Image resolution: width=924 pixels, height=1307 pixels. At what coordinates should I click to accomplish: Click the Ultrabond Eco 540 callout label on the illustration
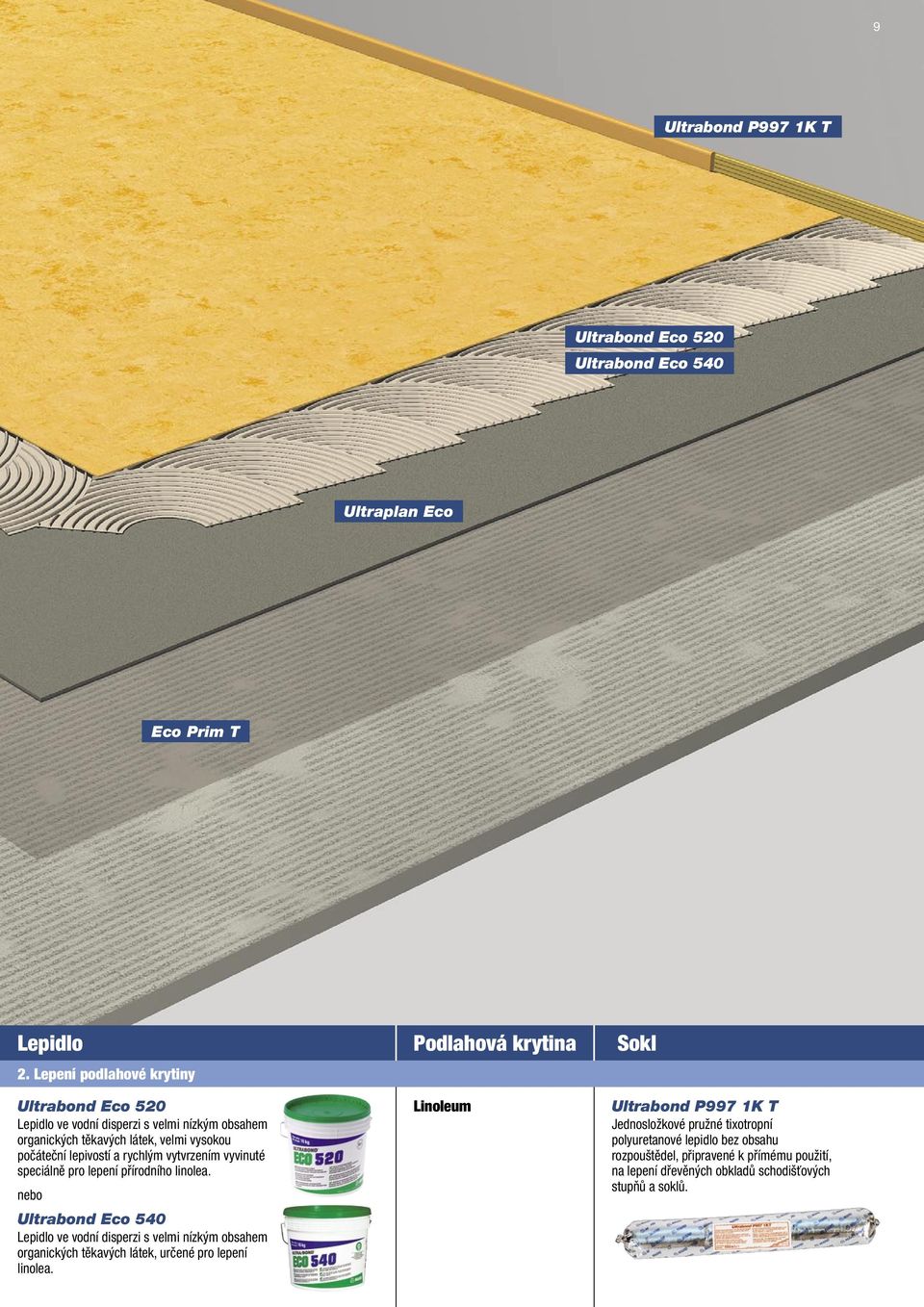[650, 363]
